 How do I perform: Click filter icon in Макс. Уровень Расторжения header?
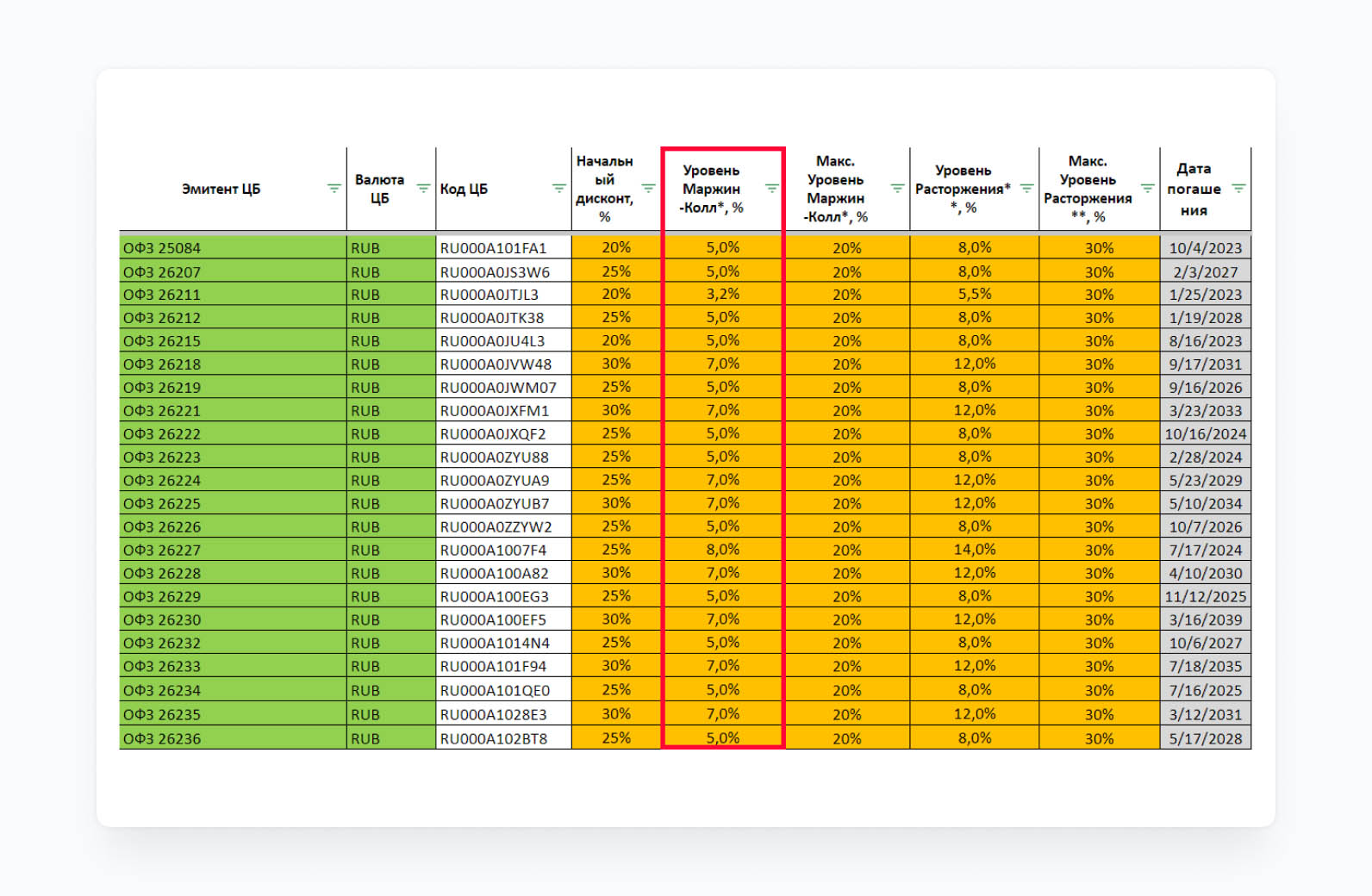click(1147, 189)
